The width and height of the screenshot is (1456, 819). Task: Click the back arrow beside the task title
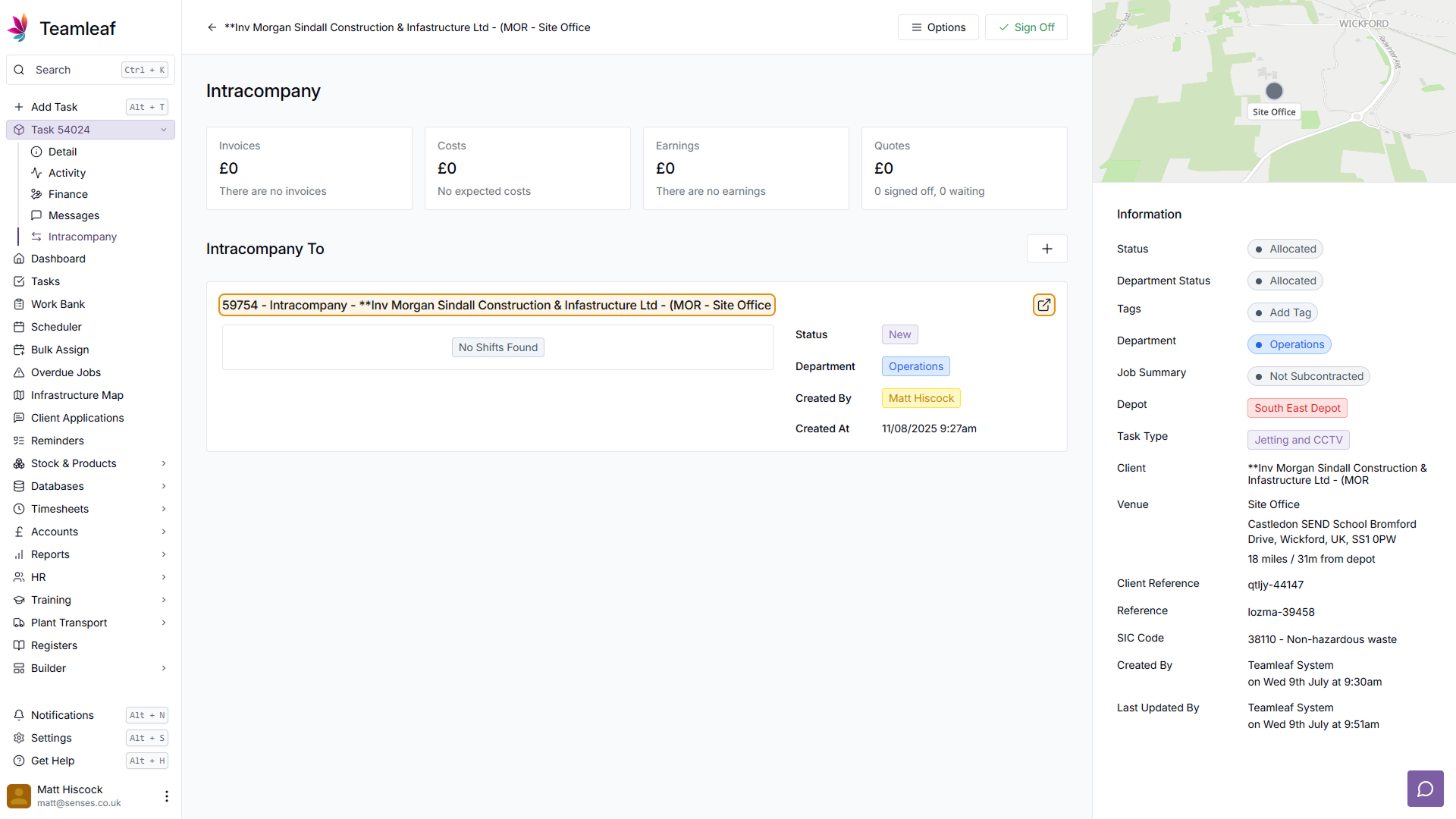point(212,27)
